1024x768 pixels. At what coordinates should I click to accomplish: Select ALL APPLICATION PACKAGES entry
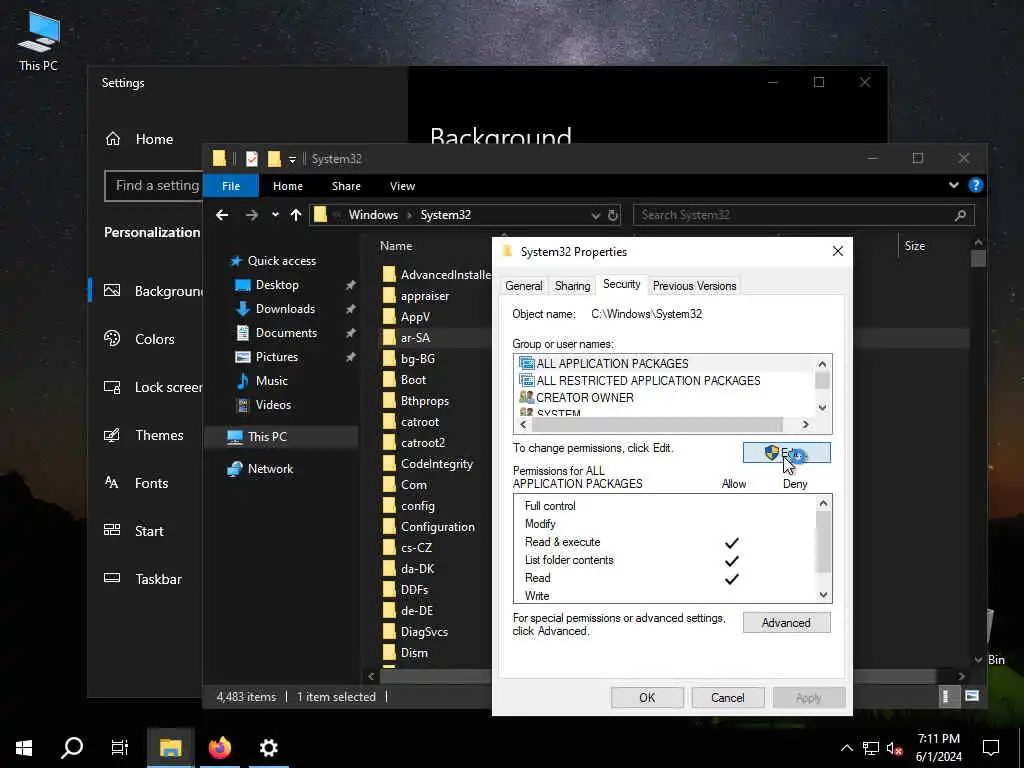pos(604,364)
